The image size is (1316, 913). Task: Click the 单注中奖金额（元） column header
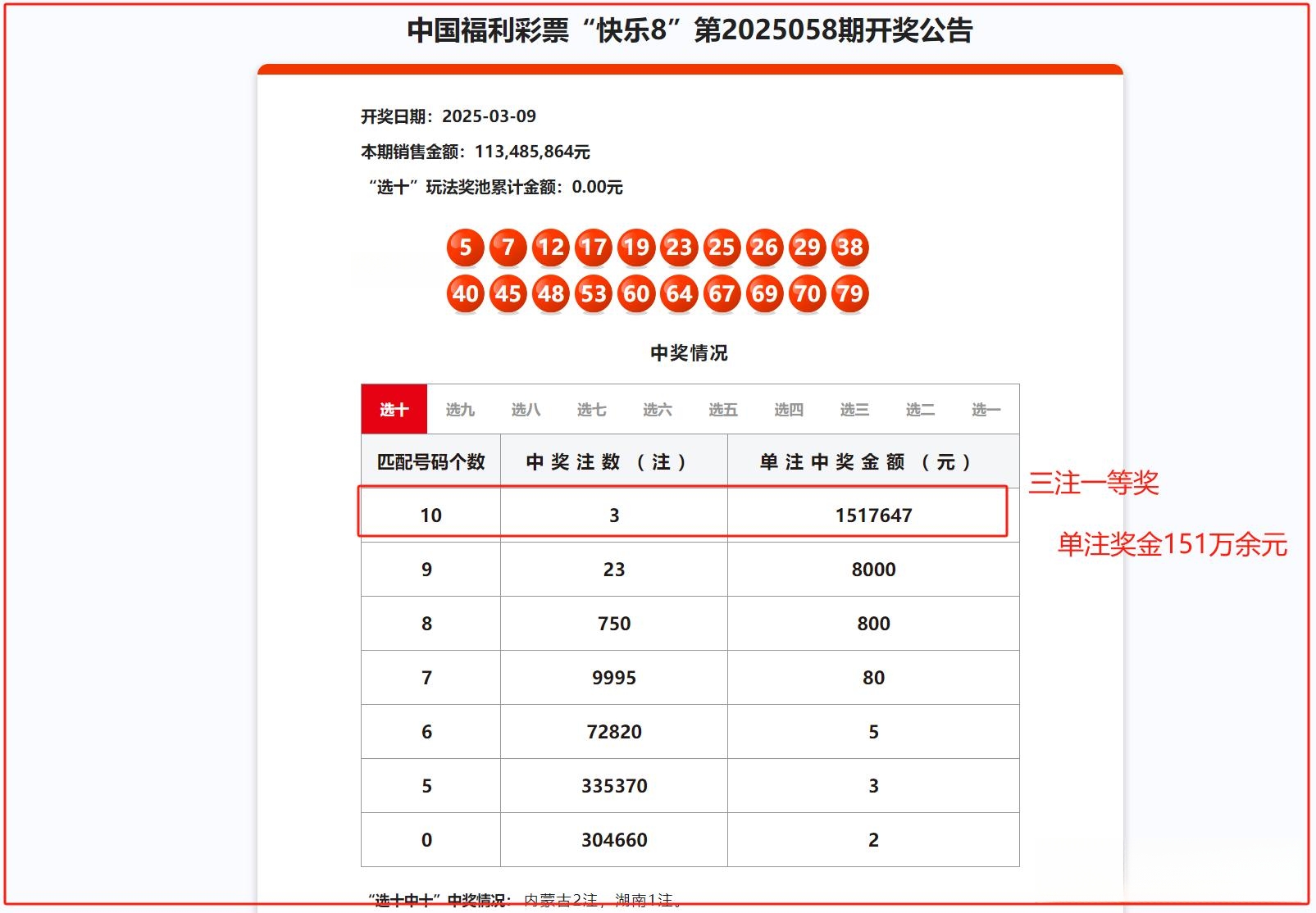873,461
